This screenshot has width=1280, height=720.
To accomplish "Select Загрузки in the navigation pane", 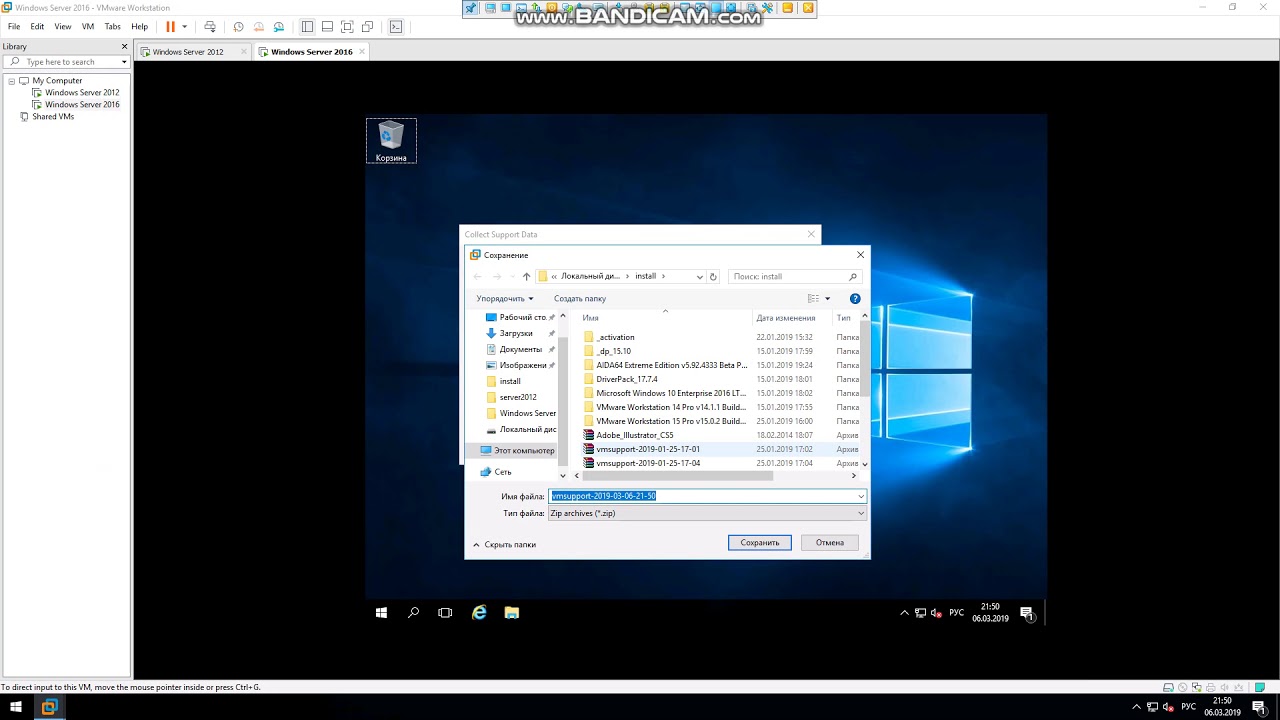I will point(516,333).
